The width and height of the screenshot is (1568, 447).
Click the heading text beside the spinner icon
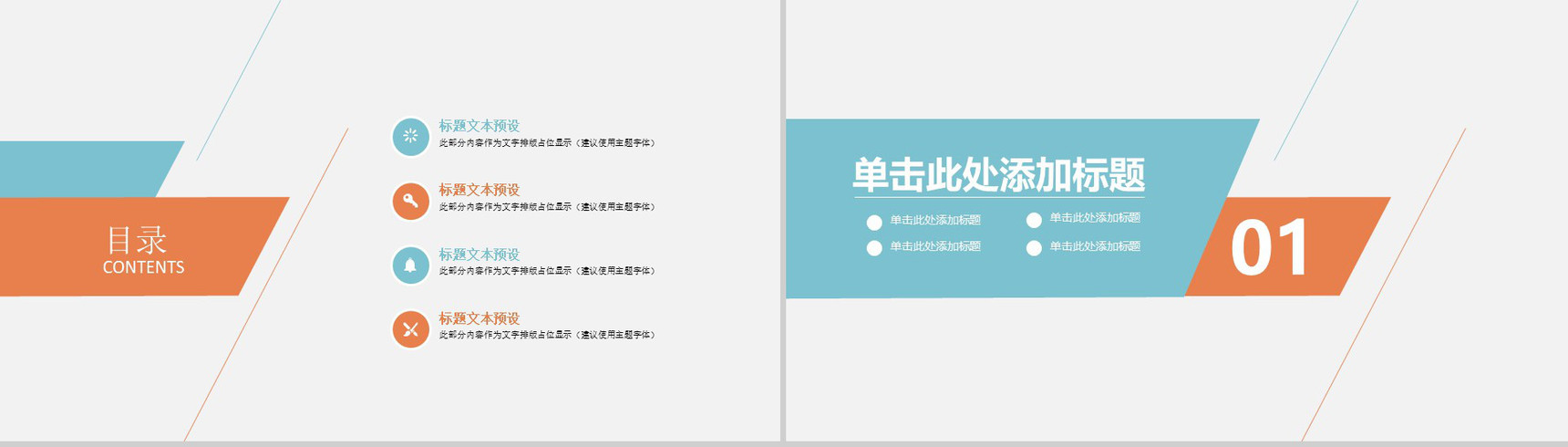(x=479, y=126)
